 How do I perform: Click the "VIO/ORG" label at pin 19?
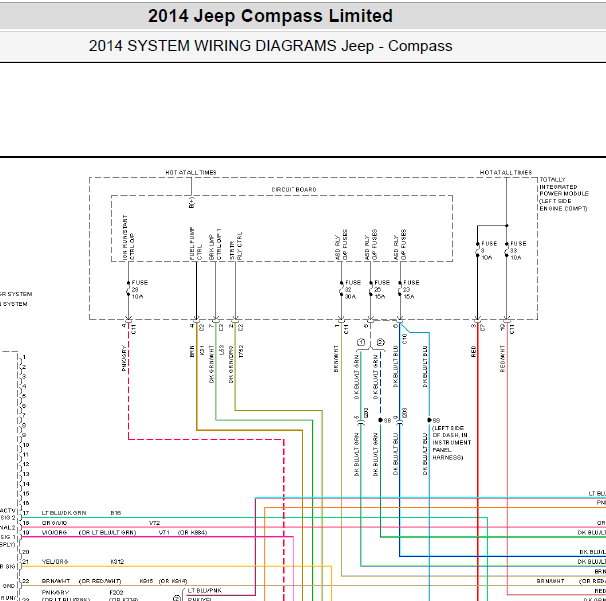point(54,533)
